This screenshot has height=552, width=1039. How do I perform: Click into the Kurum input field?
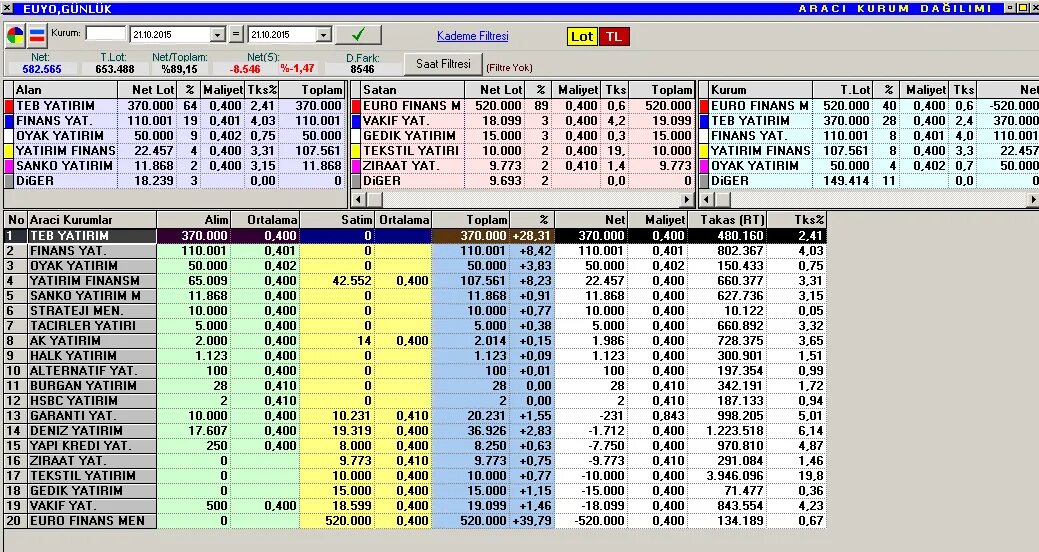coord(105,33)
